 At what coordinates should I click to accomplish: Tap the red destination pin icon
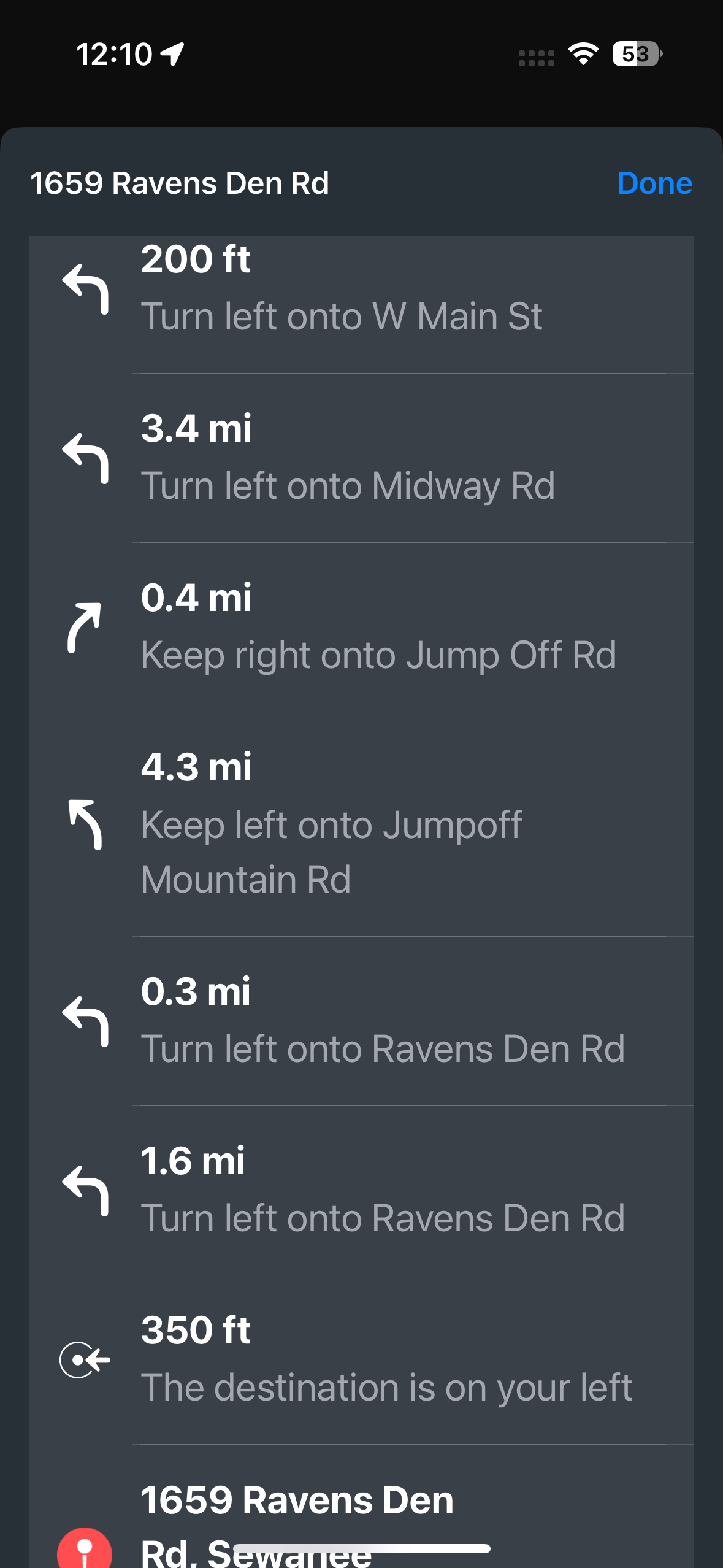(x=85, y=1549)
